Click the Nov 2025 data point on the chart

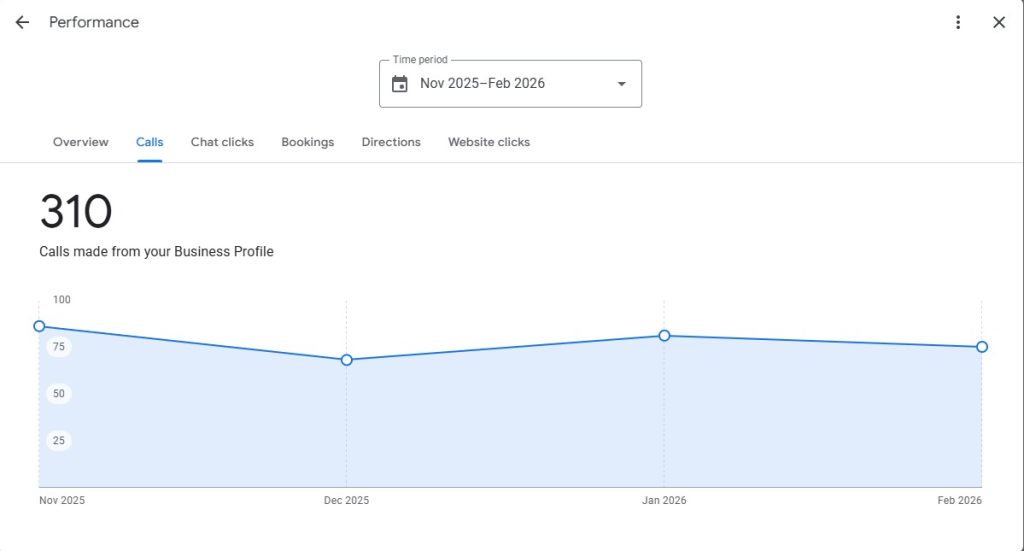(x=39, y=326)
